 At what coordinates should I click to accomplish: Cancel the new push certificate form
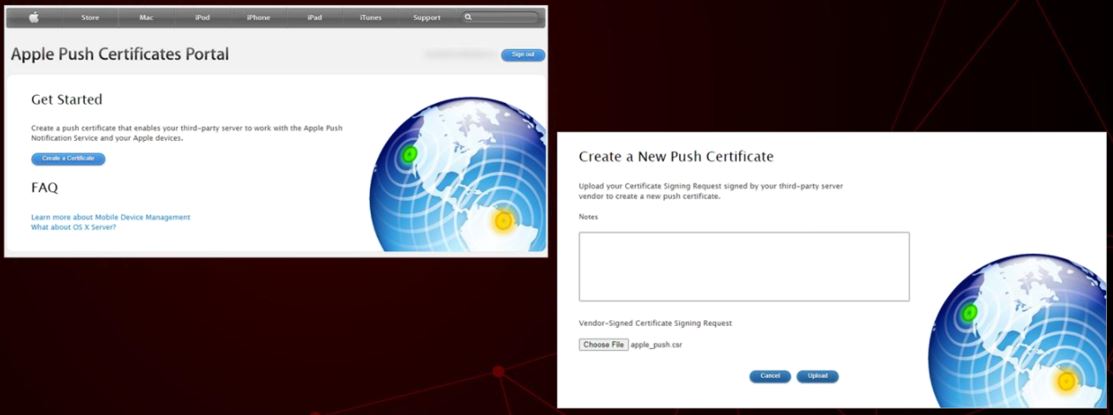(769, 376)
